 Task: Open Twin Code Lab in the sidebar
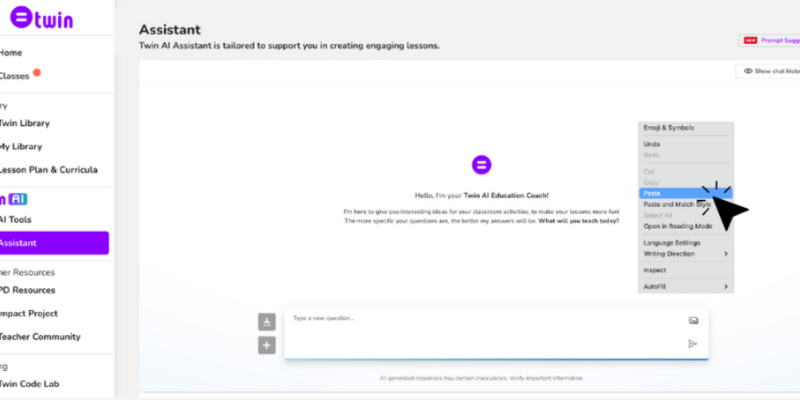click(30, 384)
